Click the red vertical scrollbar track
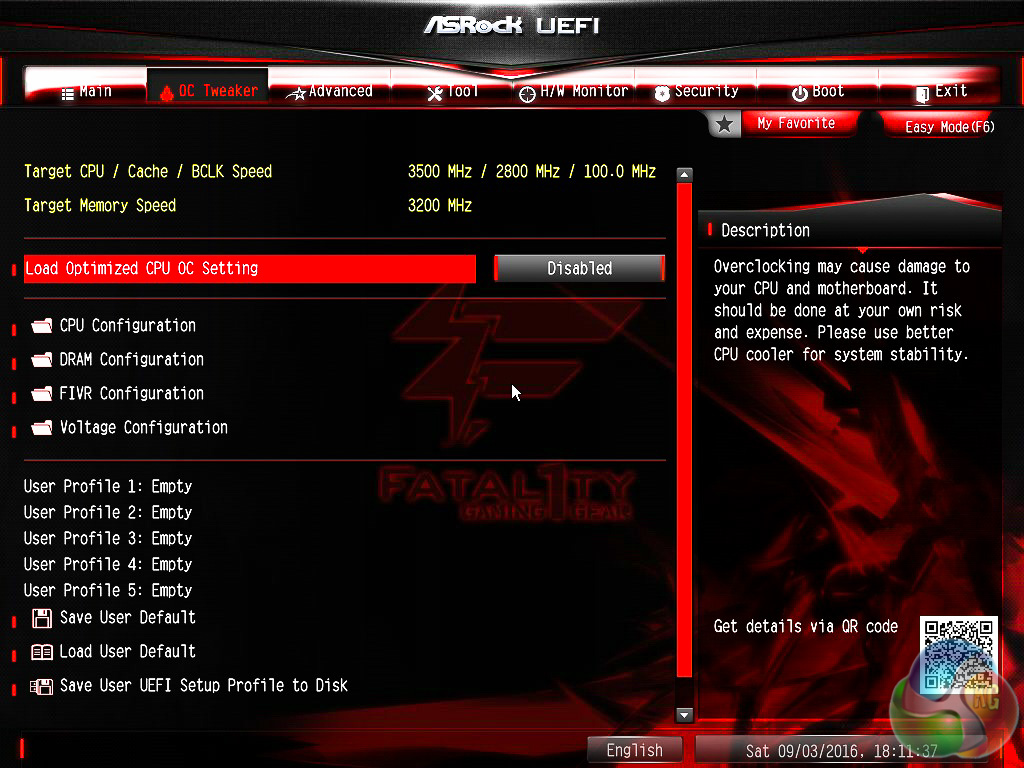1024x768 pixels. (x=684, y=431)
